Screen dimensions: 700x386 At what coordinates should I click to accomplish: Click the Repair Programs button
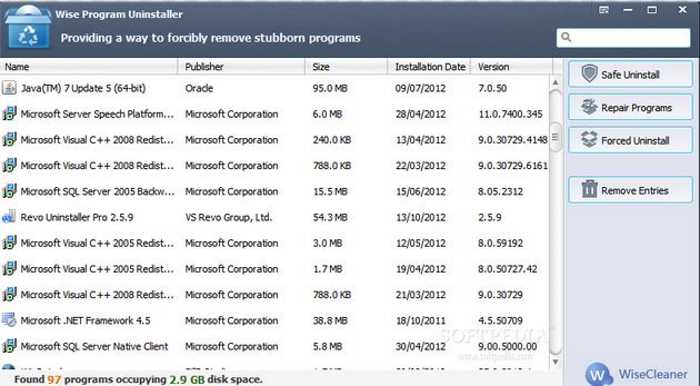(x=630, y=108)
